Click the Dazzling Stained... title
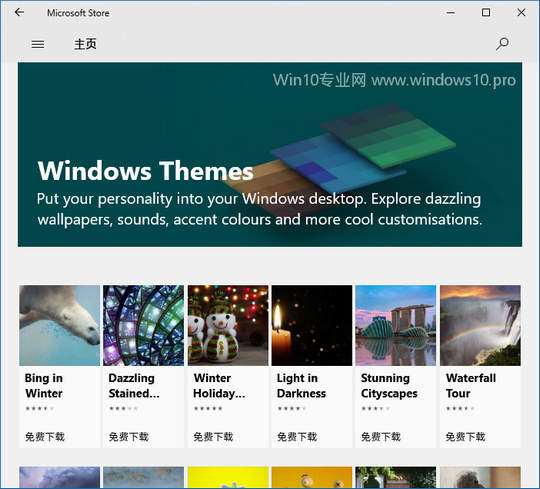Image resolution: width=540 pixels, height=489 pixels. pos(134,386)
